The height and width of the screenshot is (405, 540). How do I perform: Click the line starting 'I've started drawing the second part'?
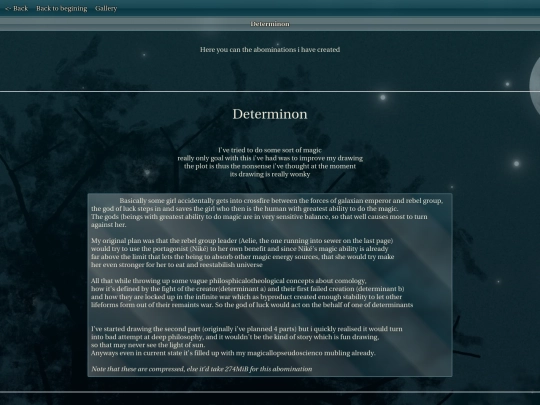click(247, 329)
